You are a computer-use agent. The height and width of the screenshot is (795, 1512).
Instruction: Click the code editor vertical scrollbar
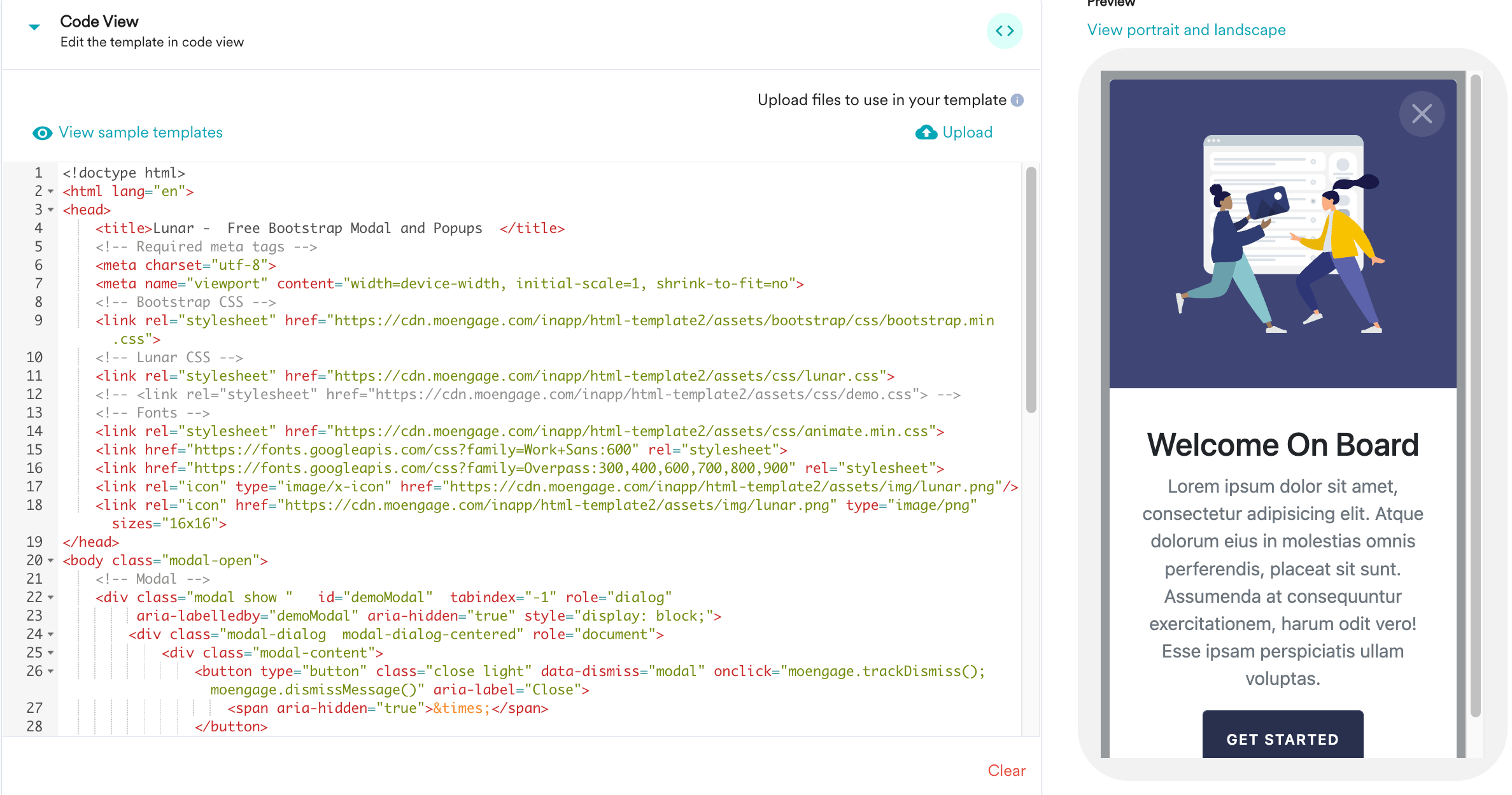(1031, 290)
